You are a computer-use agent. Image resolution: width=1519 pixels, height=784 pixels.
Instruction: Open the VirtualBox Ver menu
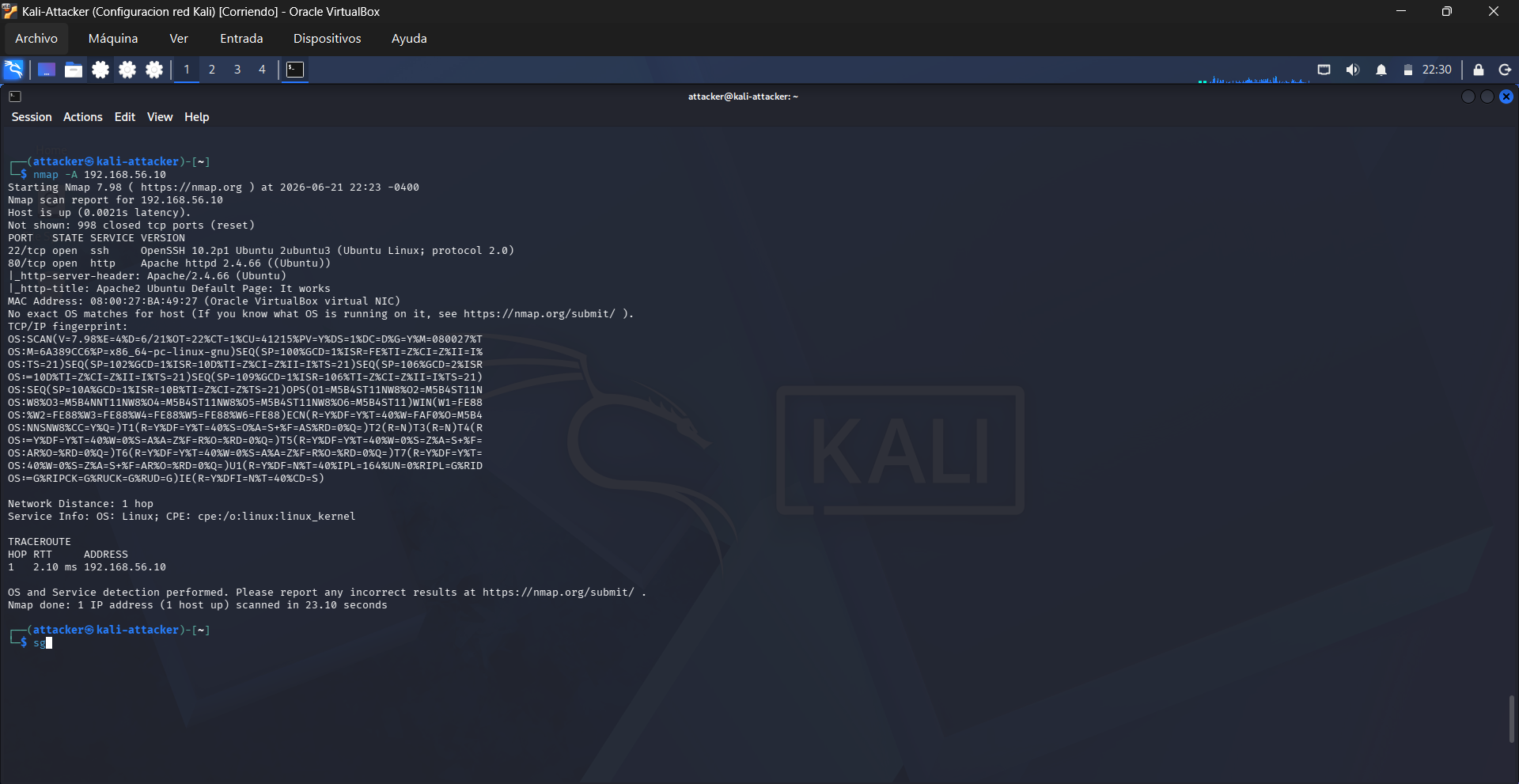point(179,39)
